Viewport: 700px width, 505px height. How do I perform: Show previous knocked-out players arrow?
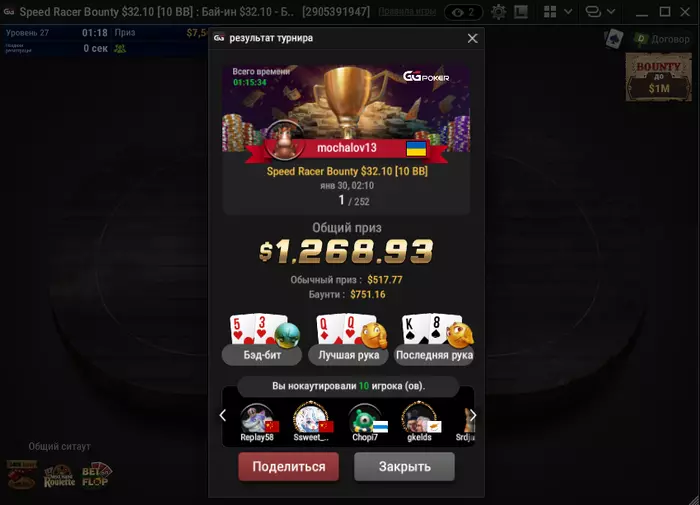(223, 415)
